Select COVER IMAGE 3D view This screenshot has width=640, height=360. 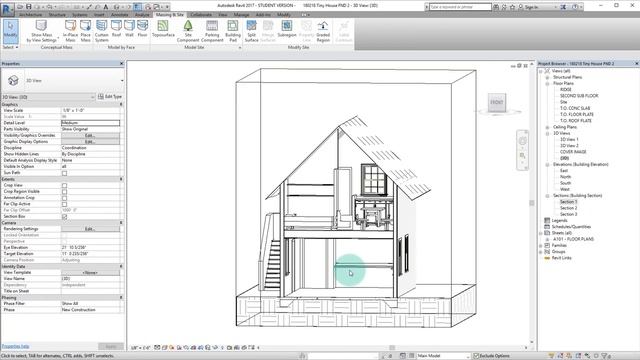click(573, 152)
